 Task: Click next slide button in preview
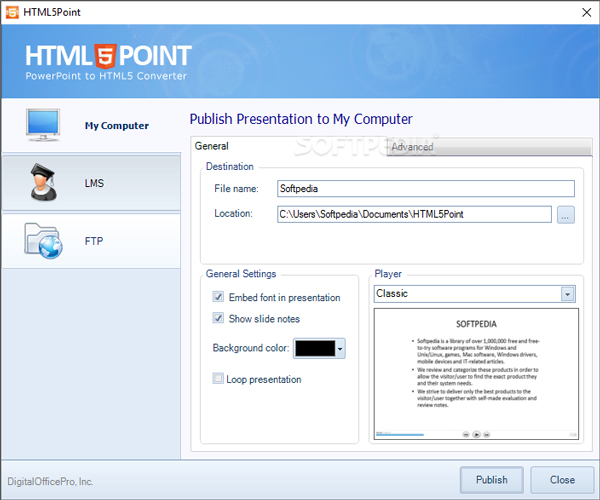pyautogui.click(x=488, y=434)
